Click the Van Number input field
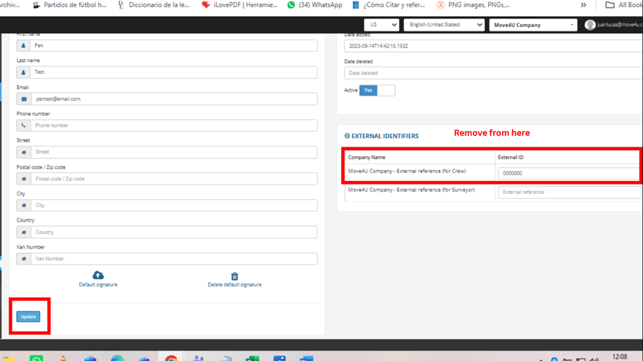 174,259
